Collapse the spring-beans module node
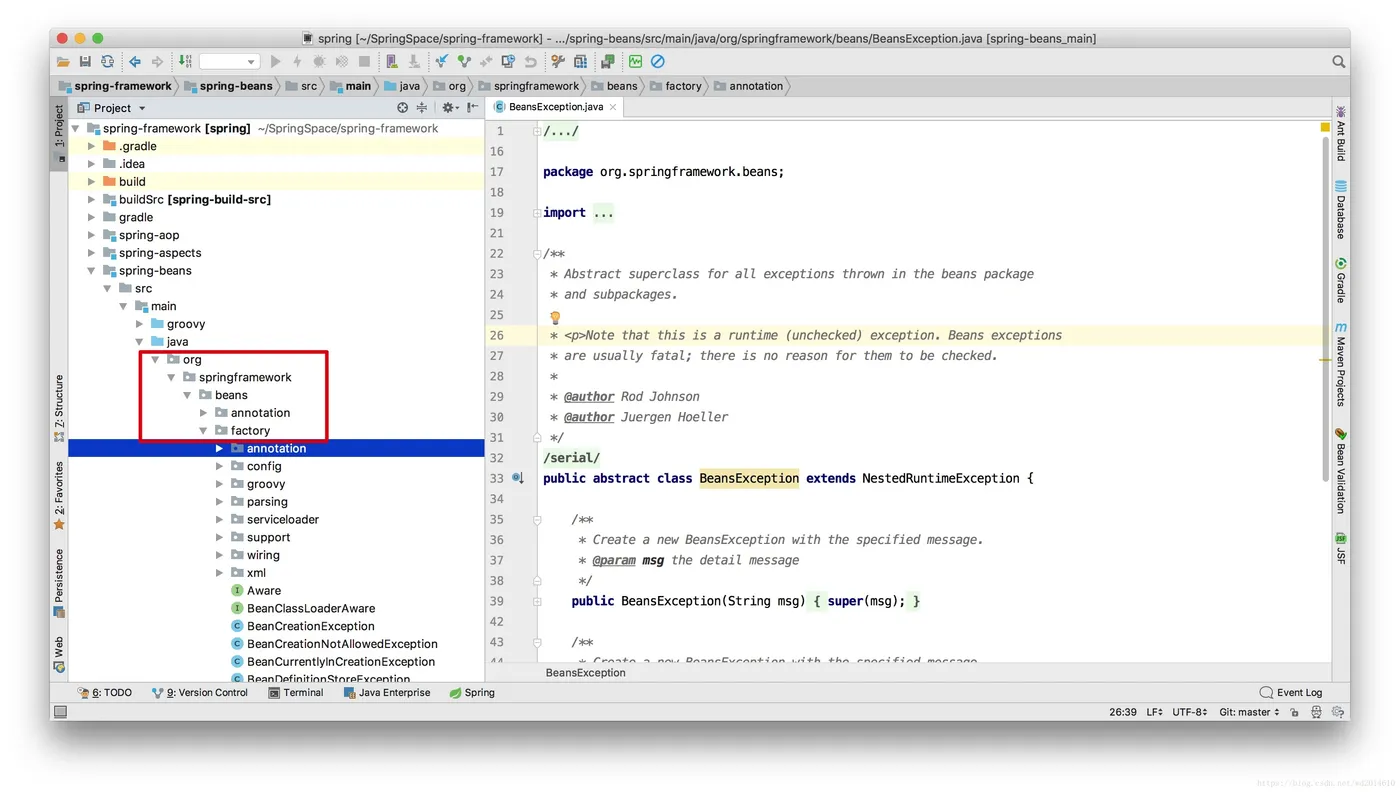 point(91,271)
